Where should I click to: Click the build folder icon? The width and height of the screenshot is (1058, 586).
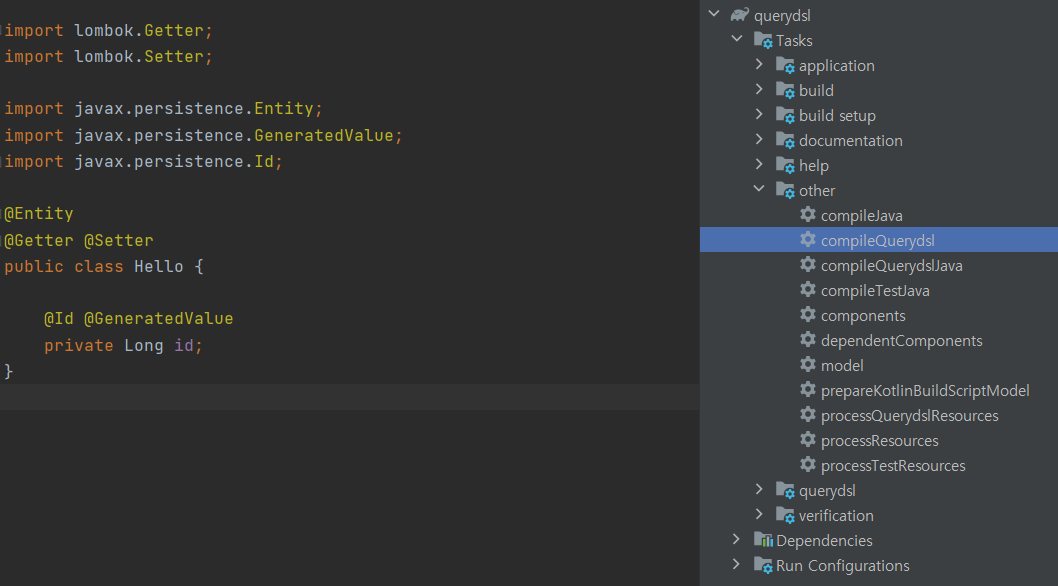(785, 90)
